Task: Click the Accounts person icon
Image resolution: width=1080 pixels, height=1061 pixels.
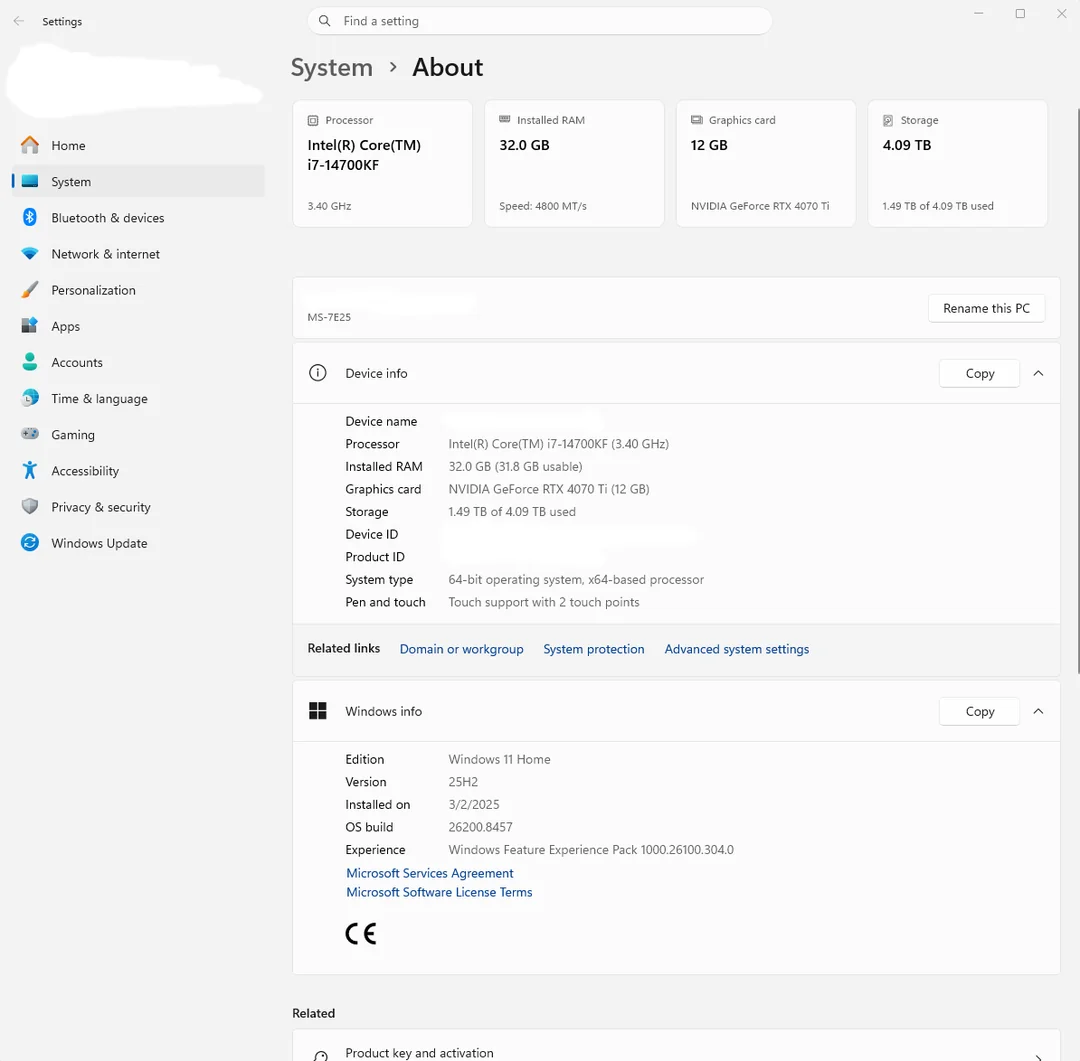Action: coord(30,362)
